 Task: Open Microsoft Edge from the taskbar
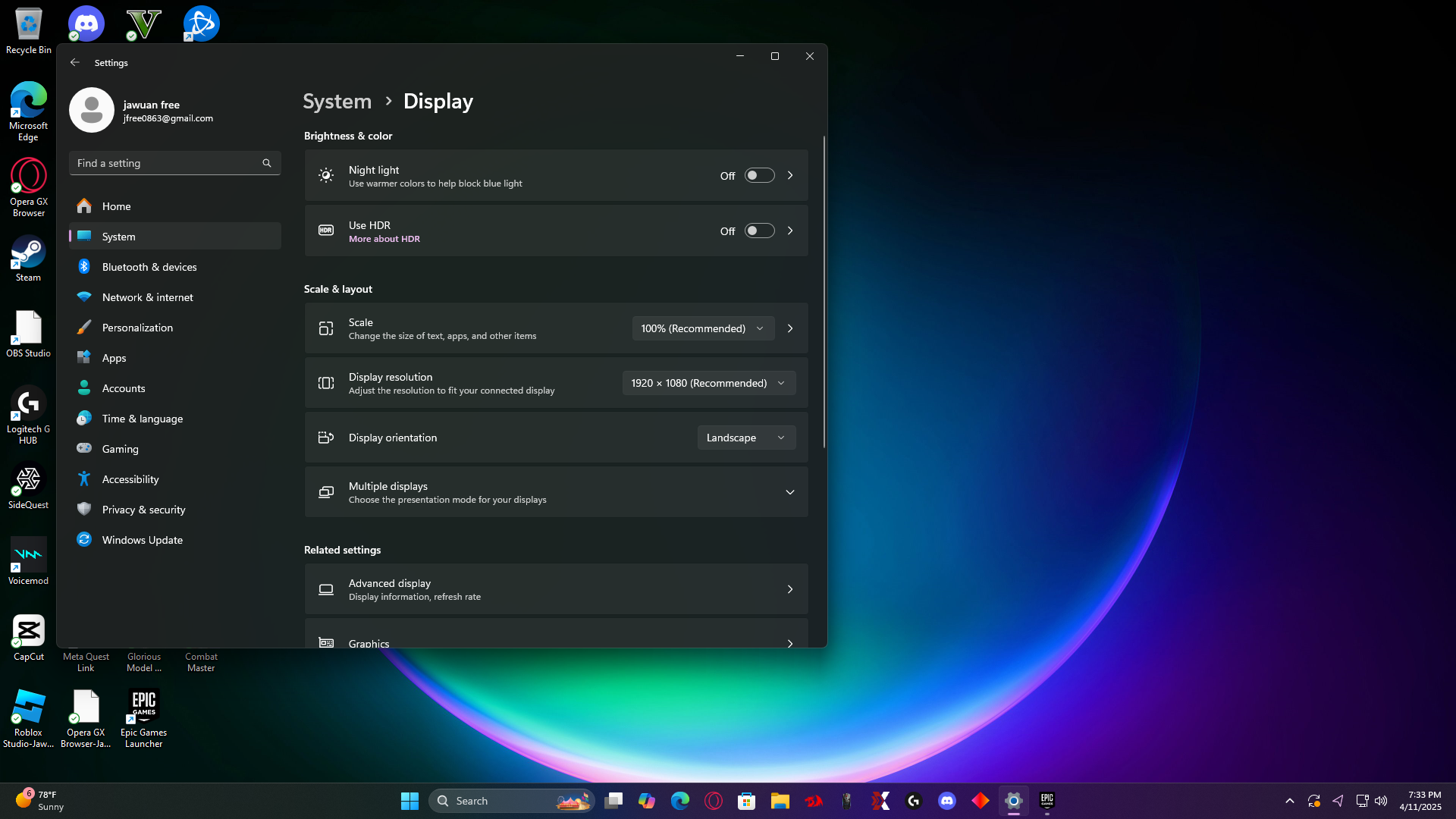pyautogui.click(x=680, y=801)
